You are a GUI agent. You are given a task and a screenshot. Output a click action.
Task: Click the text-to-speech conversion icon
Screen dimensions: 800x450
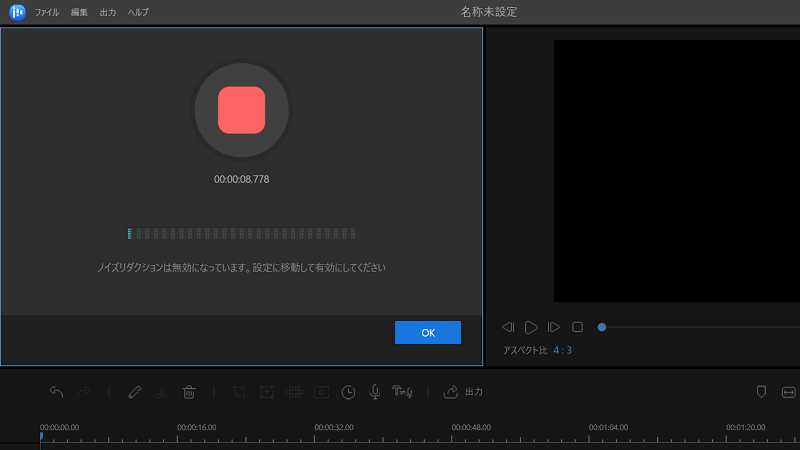[403, 392]
